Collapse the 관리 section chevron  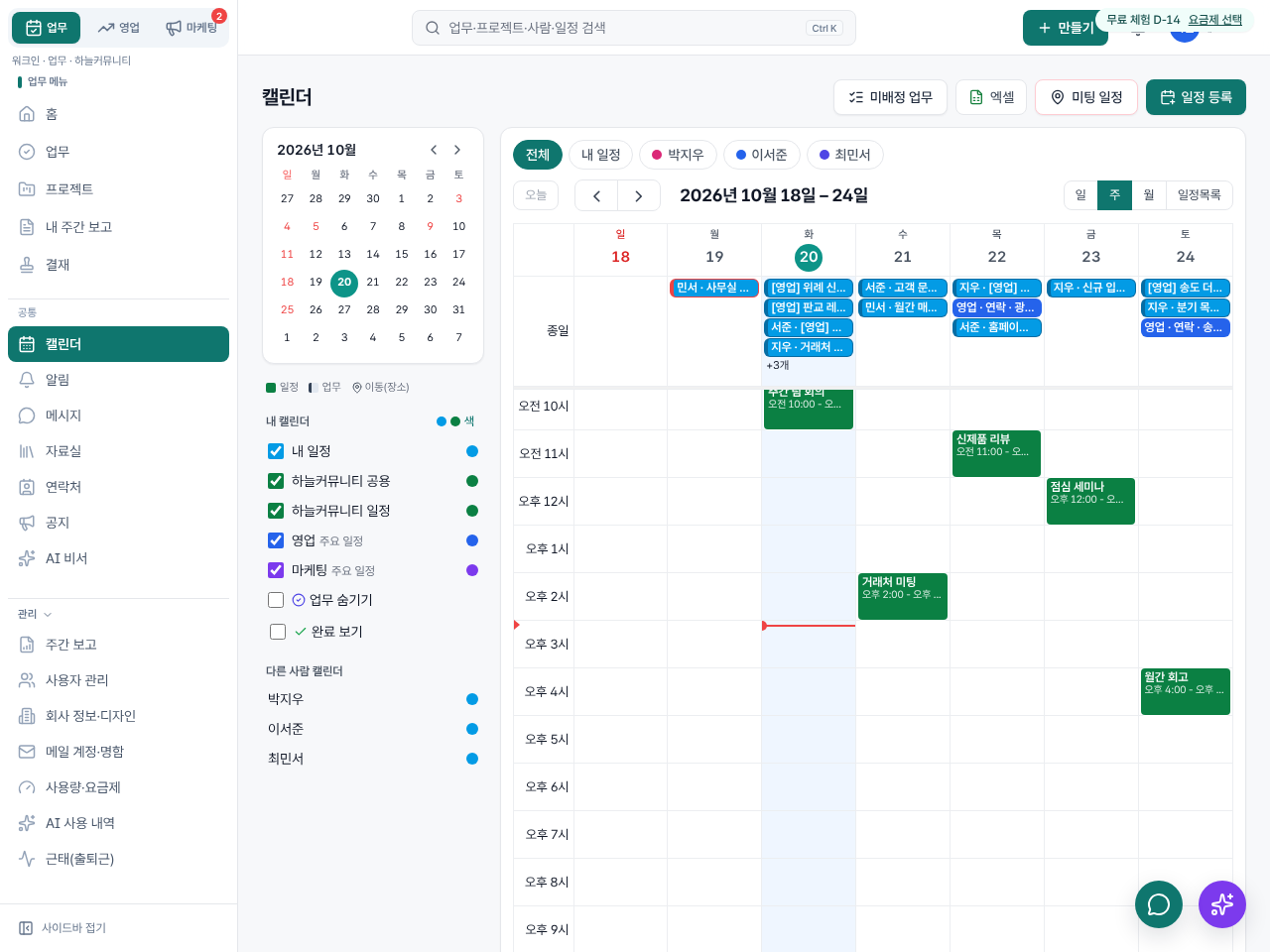point(48,615)
